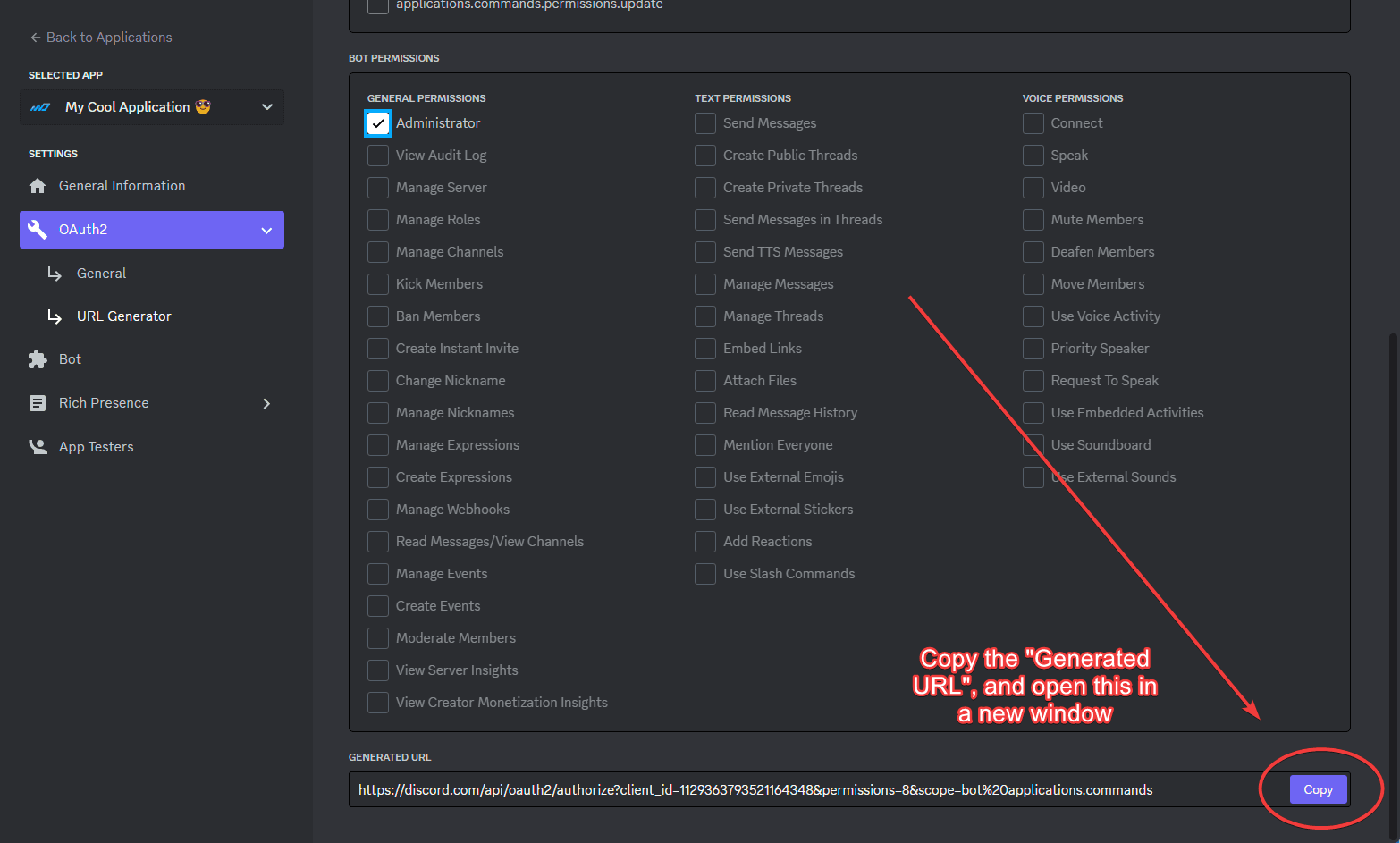
Task: Enable the Send TTS Messages checkbox
Action: tap(705, 252)
